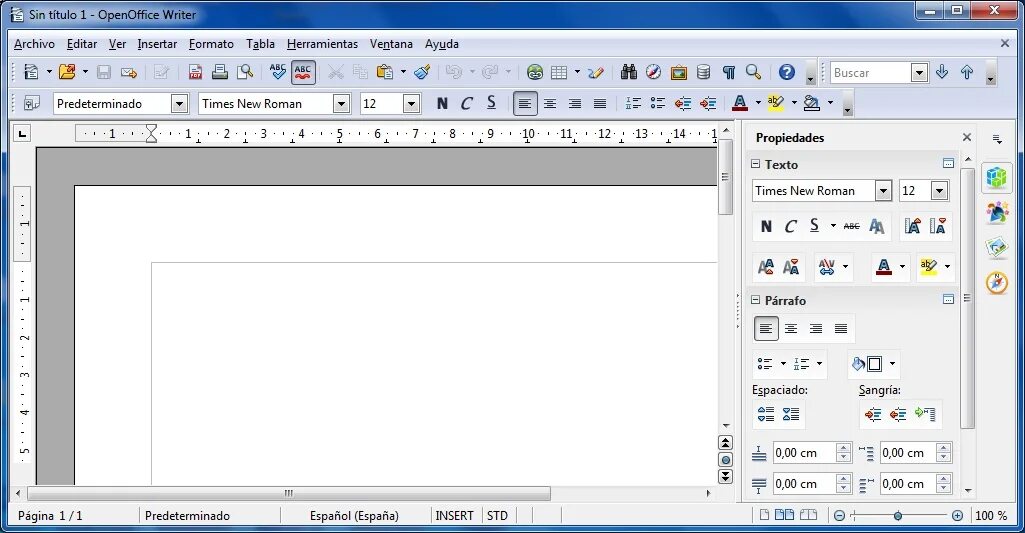Open the Insertar menu
The height and width of the screenshot is (533, 1025).
click(x=157, y=44)
